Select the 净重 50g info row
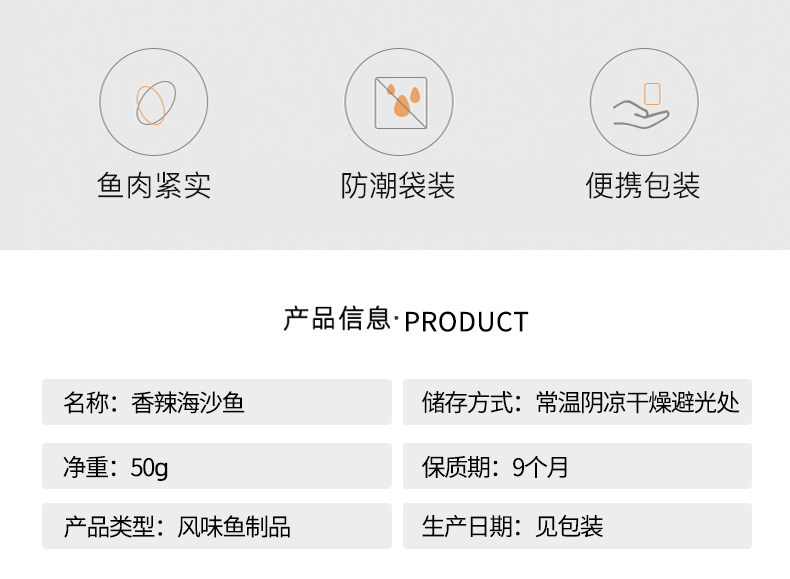The height and width of the screenshot is (579, 790). pyautogui.click(x=216, y=466)
